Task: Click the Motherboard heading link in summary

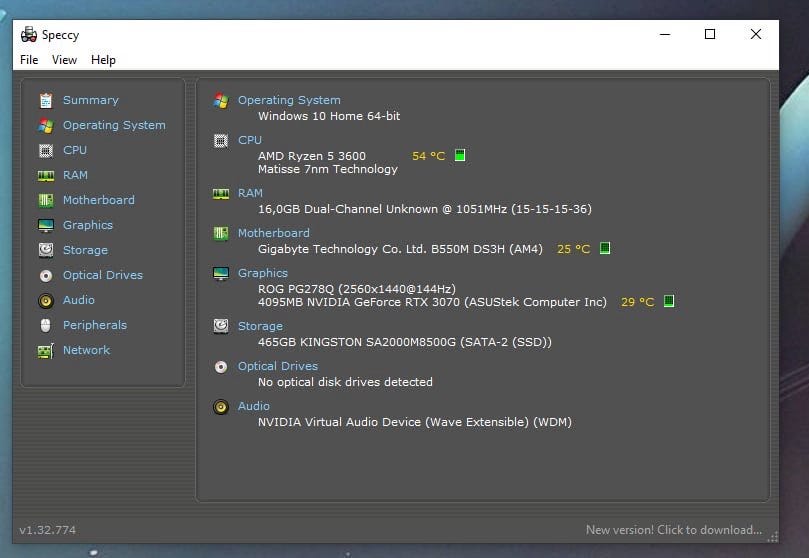Action: [x=273, y=233]
